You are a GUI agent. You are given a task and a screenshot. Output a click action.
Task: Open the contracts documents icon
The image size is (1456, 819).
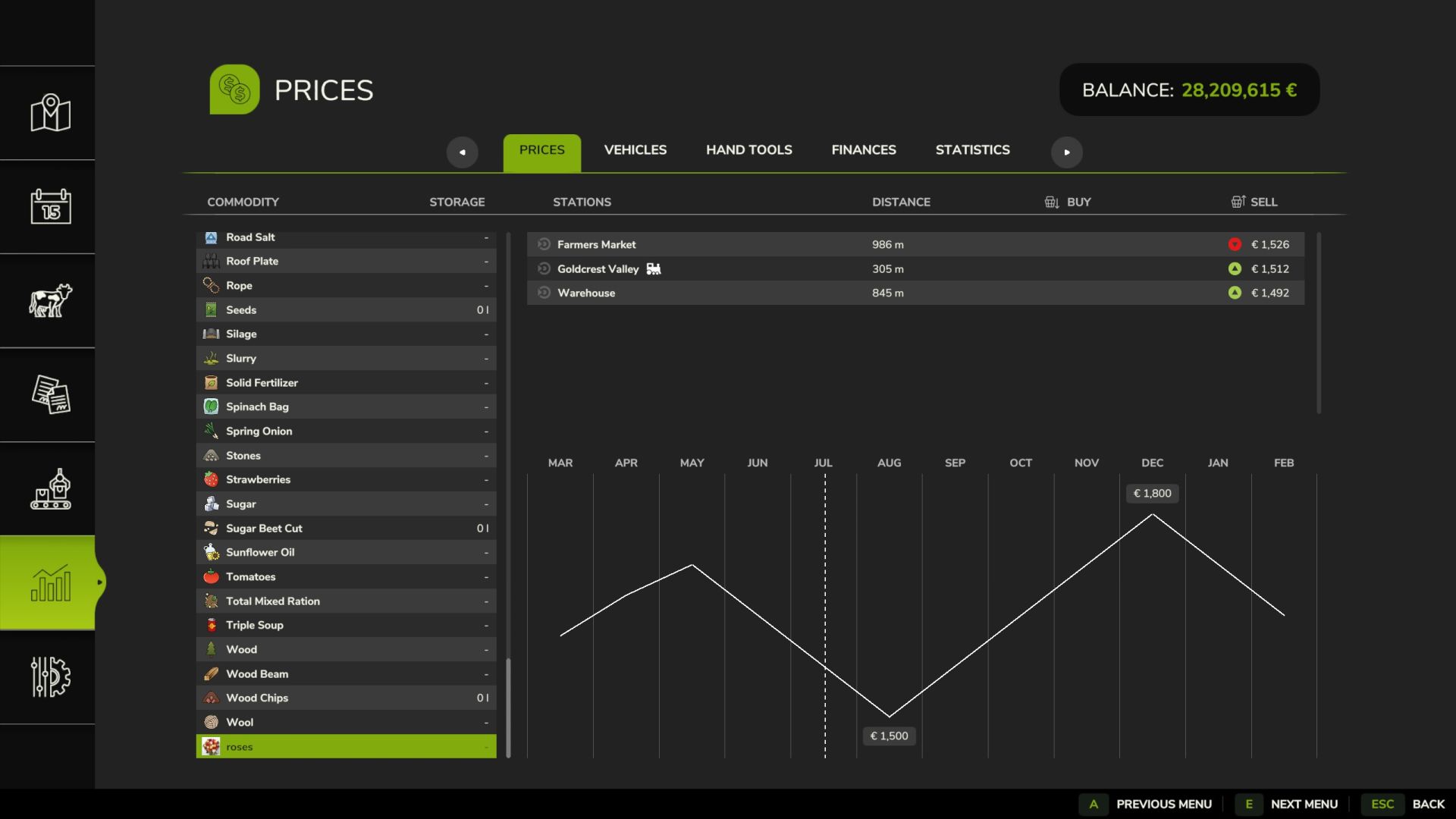point(50,394)
